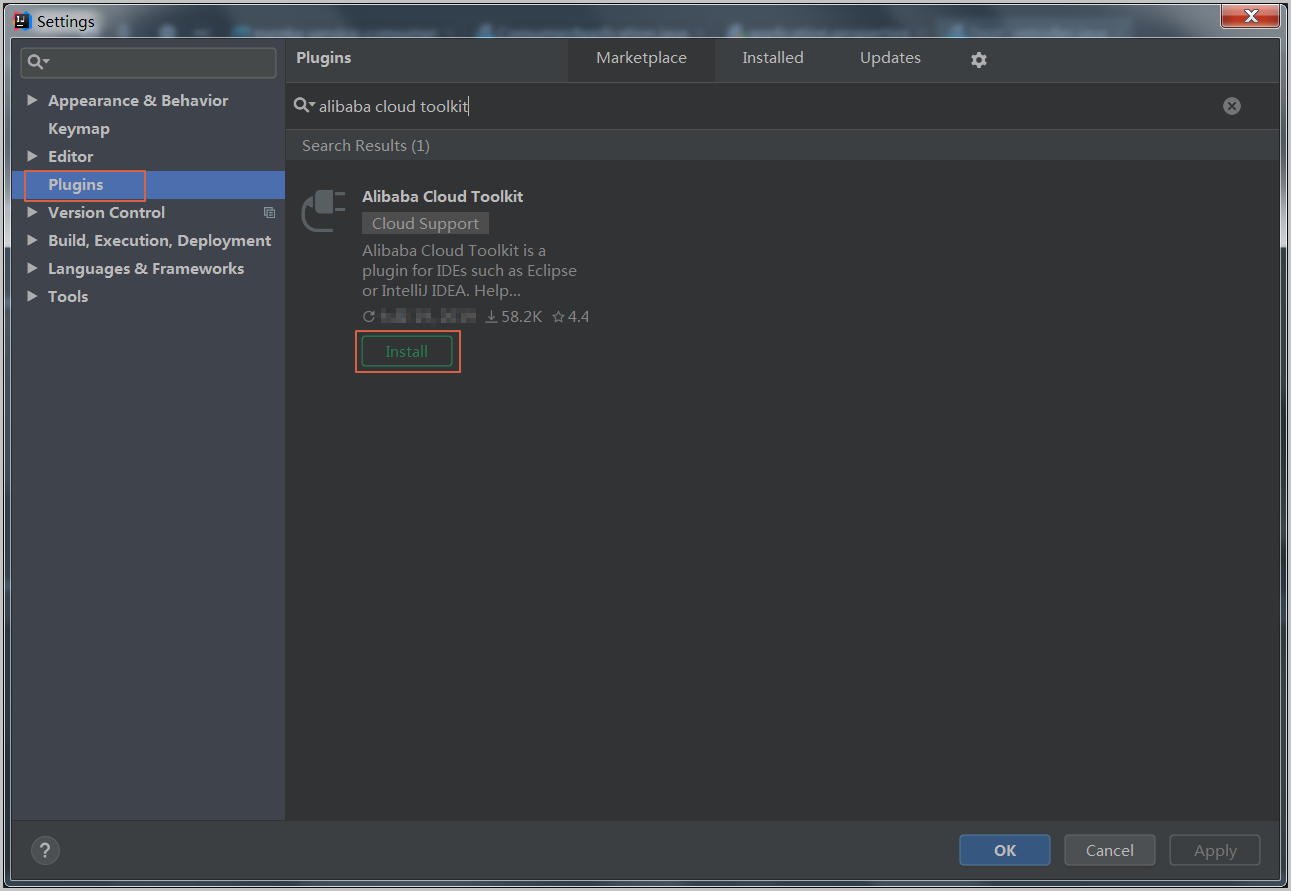Expand the Tools tree node
This screenshot has width=1291, height=891.
[32, 296]
